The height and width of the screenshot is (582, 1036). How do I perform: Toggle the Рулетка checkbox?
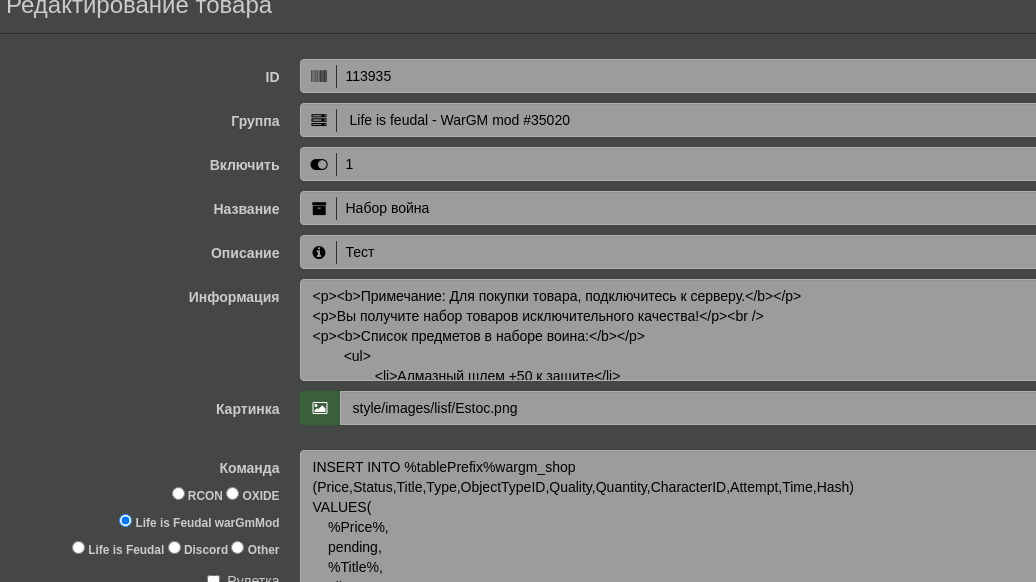tap(213, 579)
